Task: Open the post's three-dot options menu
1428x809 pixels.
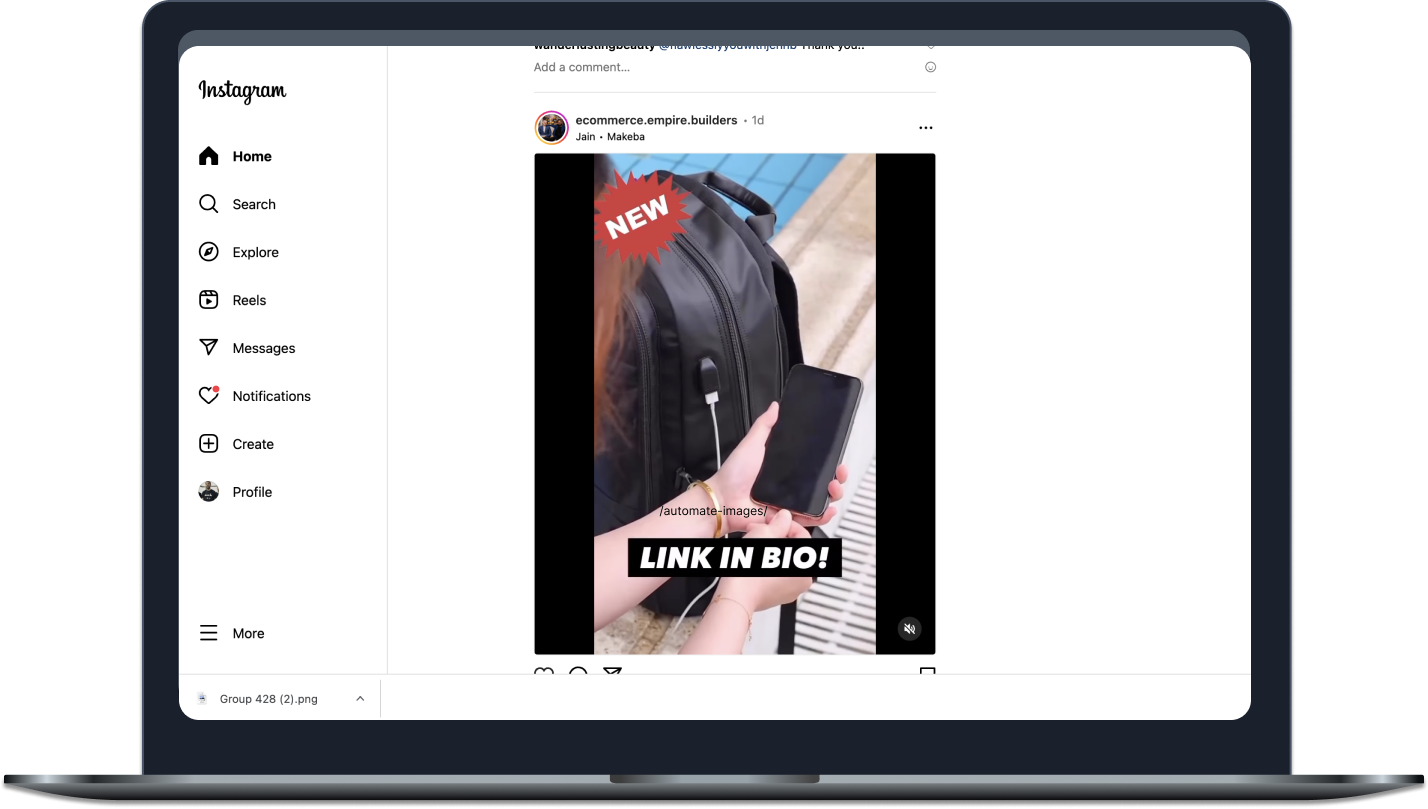Action: (x=925, y=128)
